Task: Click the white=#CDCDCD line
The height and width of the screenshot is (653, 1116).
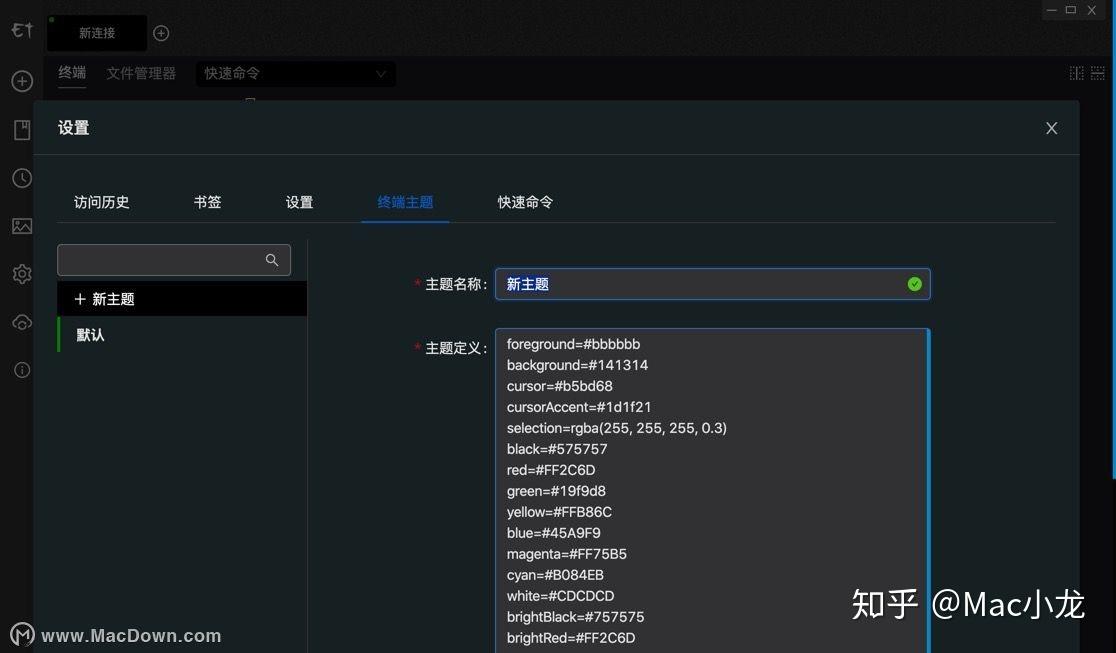Action: pyautogui.click(x=560, y=596)
